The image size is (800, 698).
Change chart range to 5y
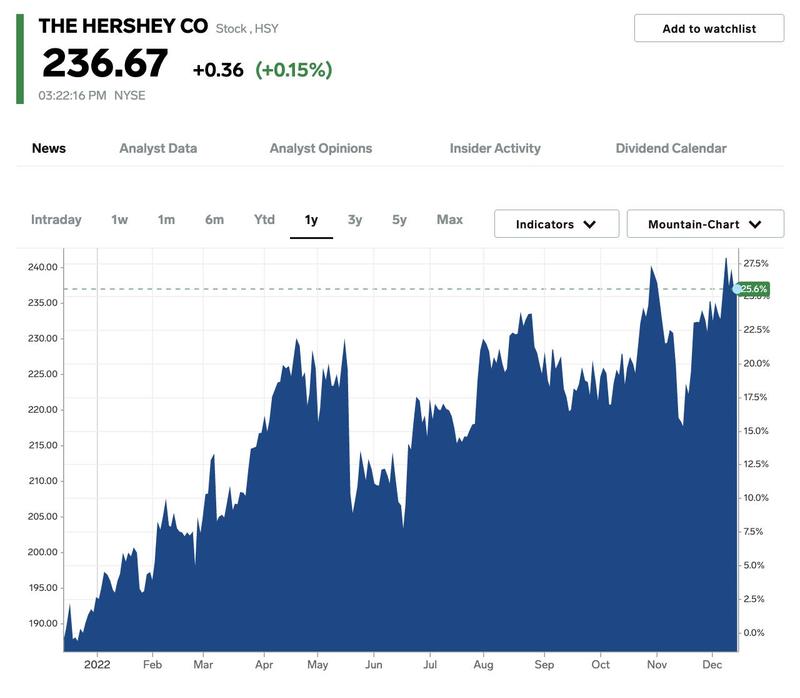(399, 220)
